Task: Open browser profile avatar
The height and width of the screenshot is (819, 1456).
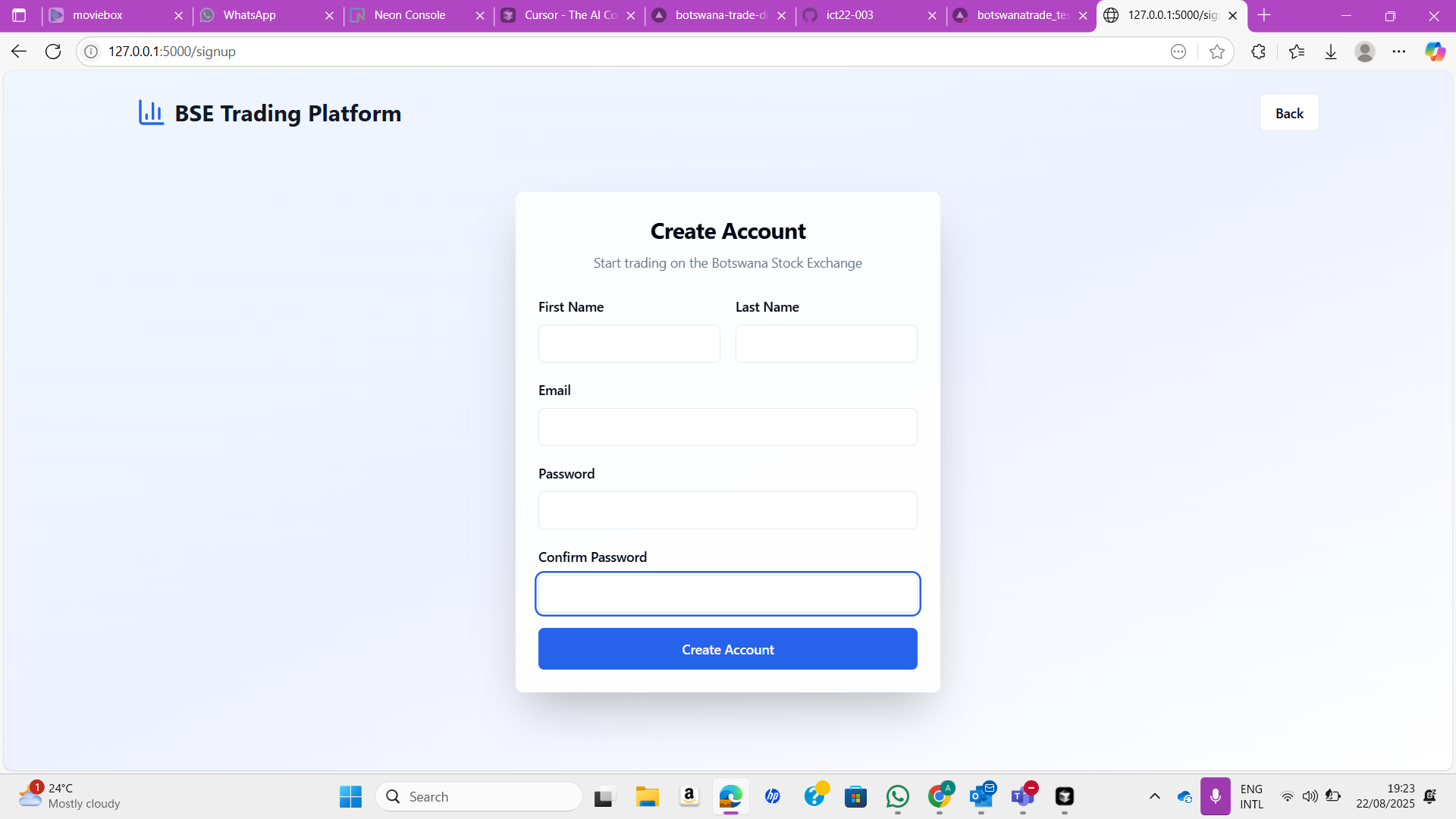Action: click(1364, 52)
